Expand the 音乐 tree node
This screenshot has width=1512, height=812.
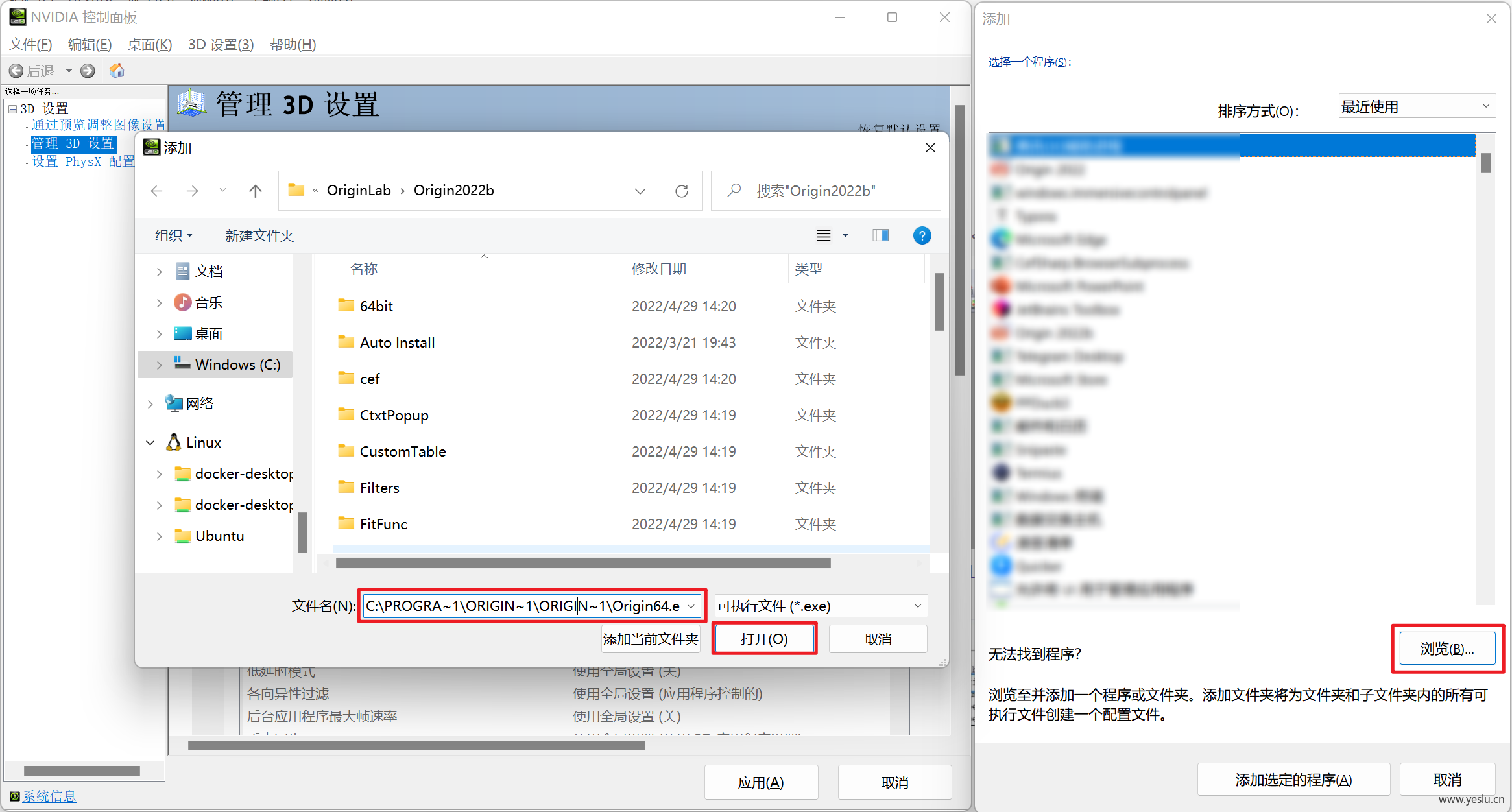click(159, 303)
